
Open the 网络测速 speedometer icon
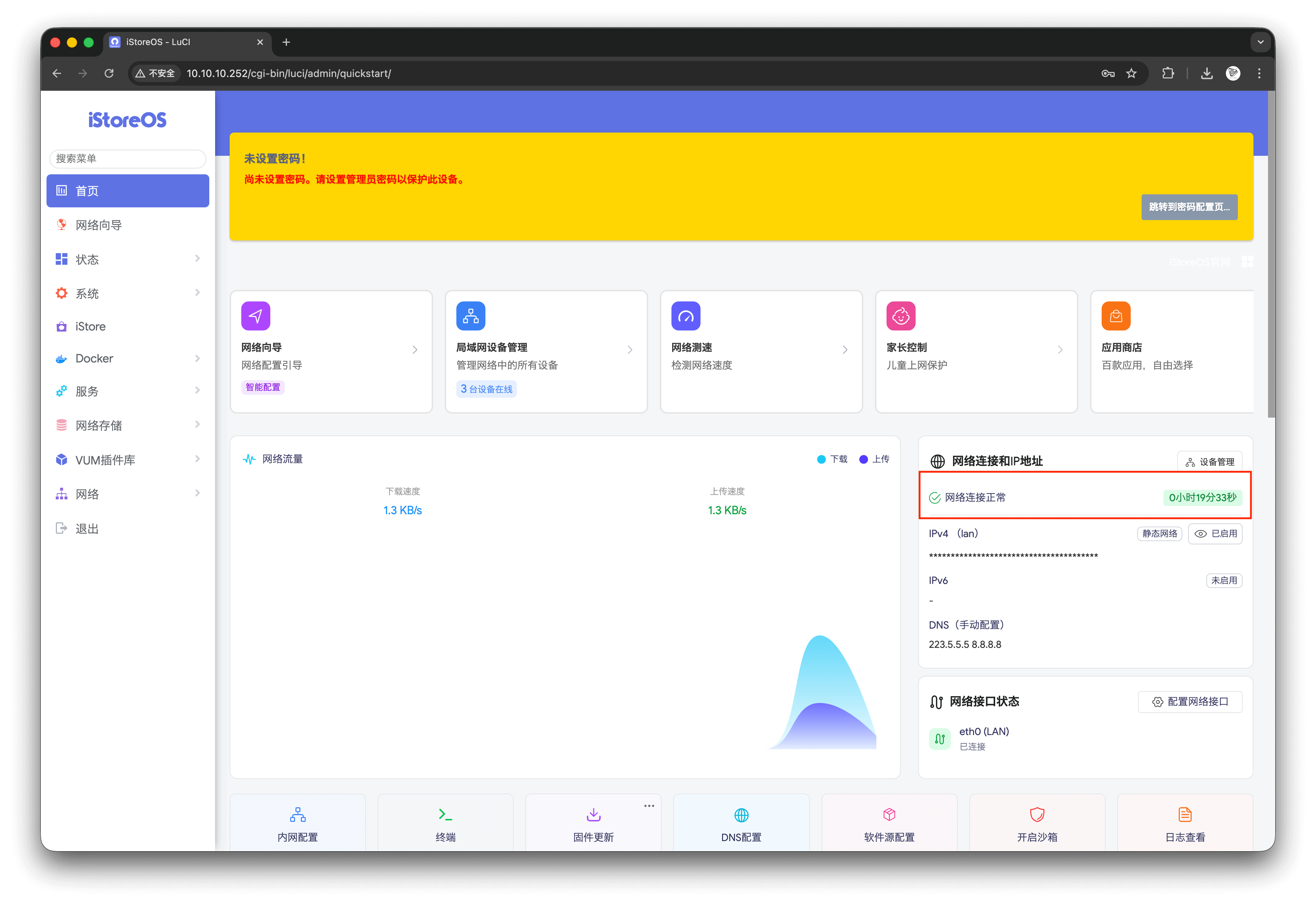[x=685, y=316]
